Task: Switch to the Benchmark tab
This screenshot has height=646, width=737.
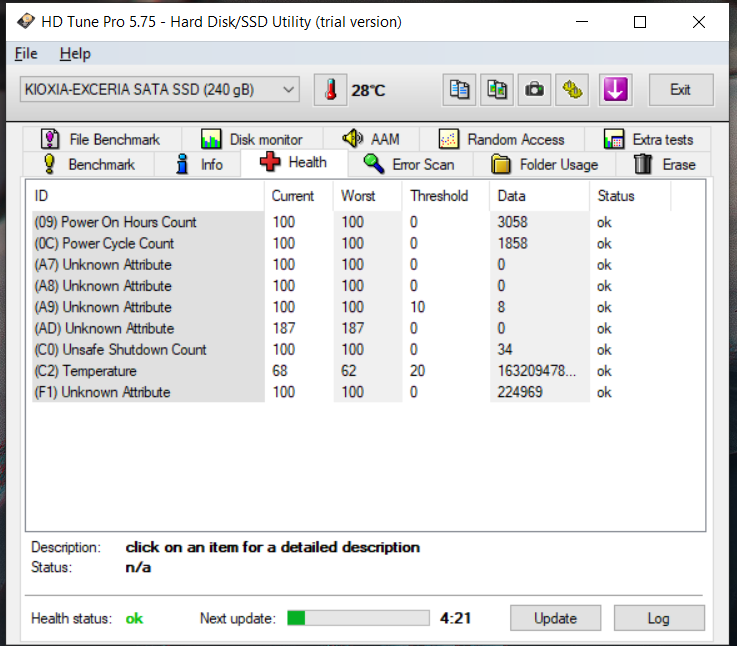Action: [88, 165]
